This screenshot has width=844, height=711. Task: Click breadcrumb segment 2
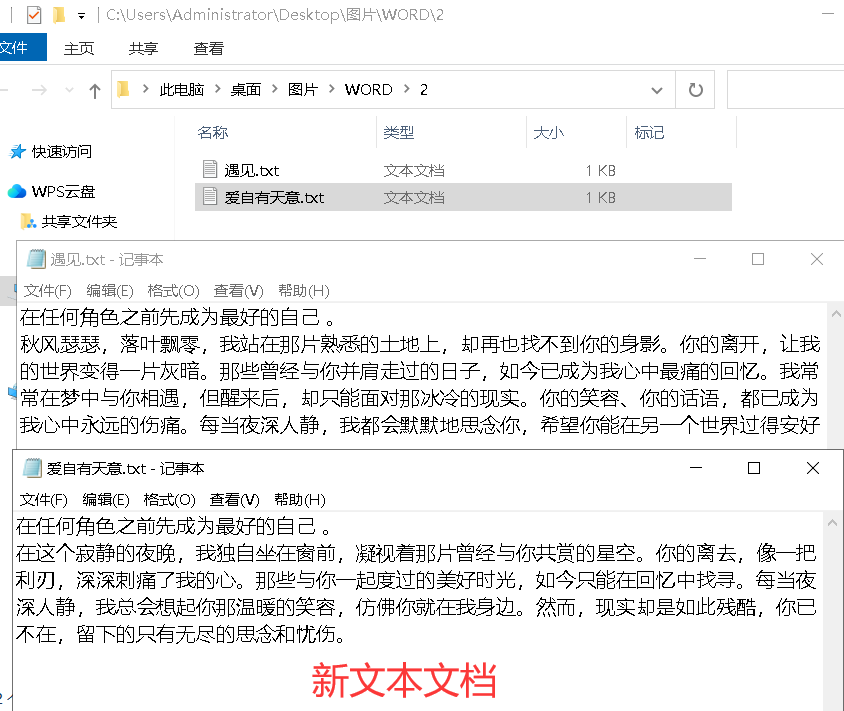(424, 89)
